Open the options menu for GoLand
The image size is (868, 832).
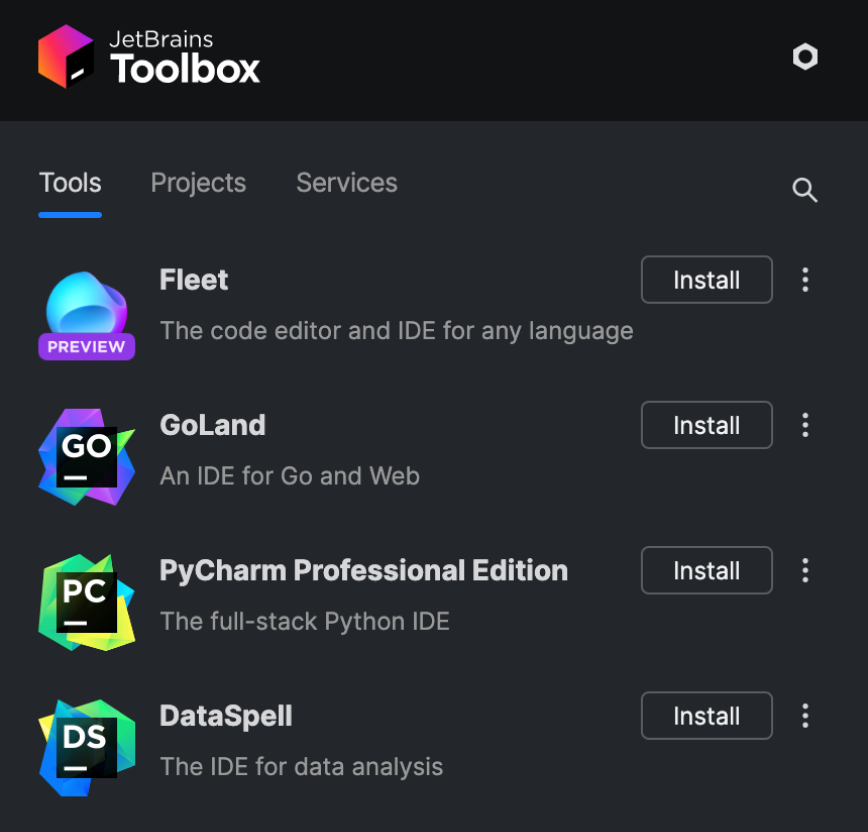tap(805, 425)
